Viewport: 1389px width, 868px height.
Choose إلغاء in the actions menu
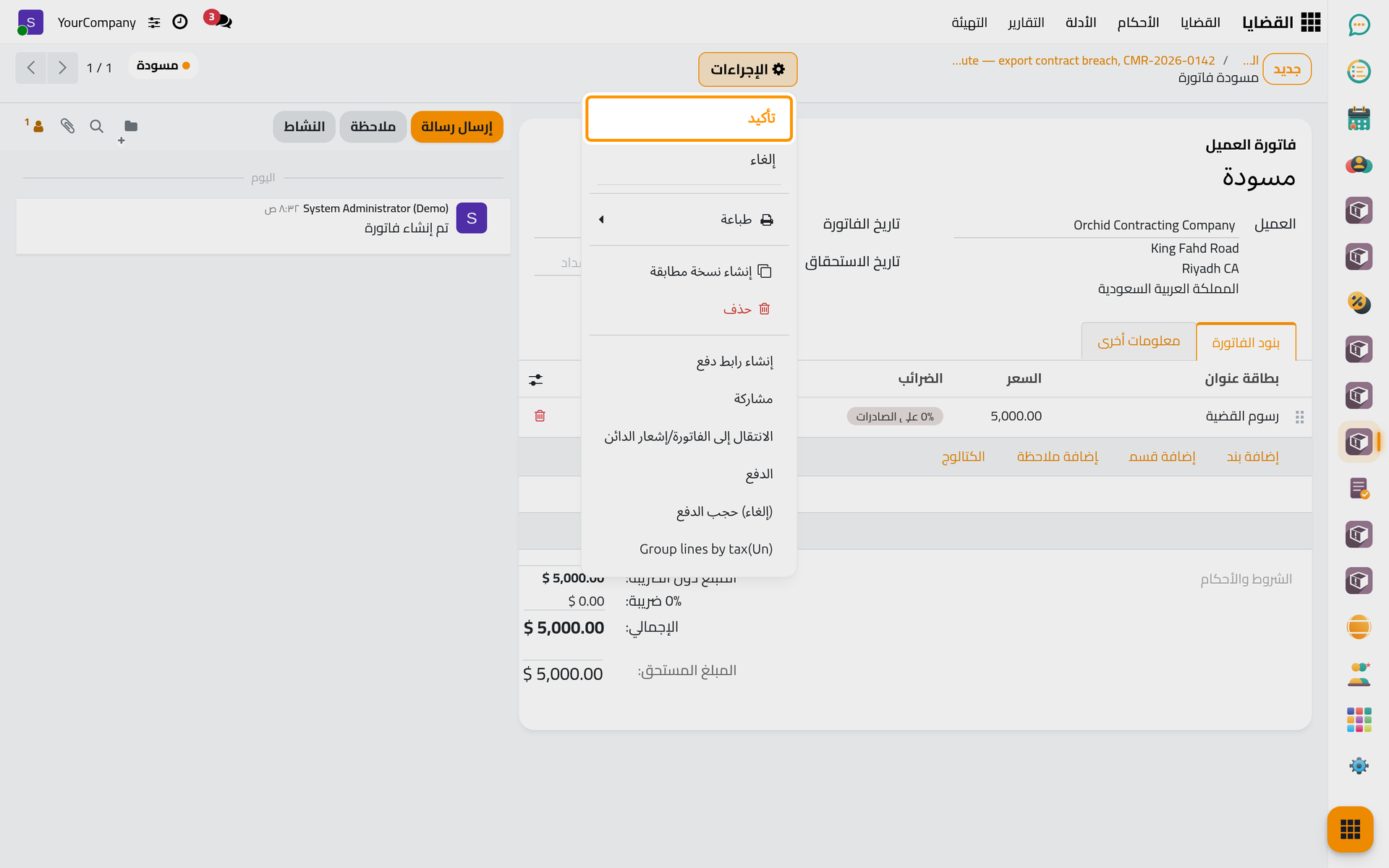click(689, 160)
